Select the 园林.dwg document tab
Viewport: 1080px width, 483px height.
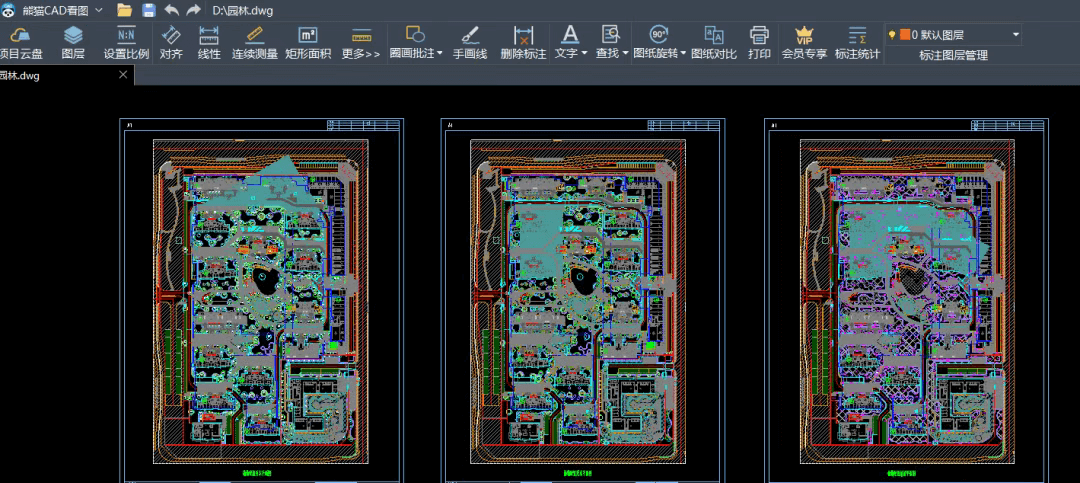[x=66, y=76]
